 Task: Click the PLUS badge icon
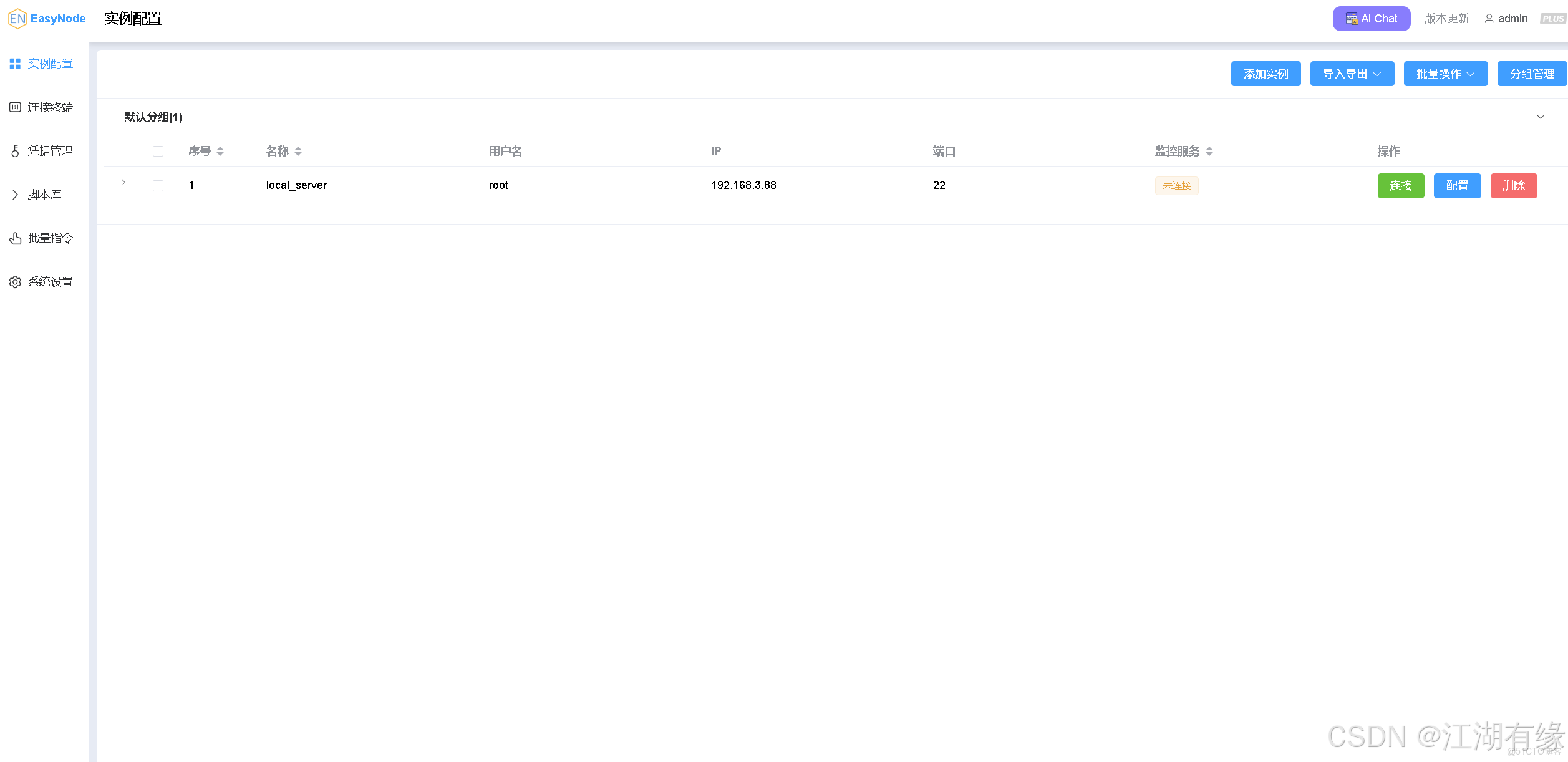click(x=1552, y=19)
